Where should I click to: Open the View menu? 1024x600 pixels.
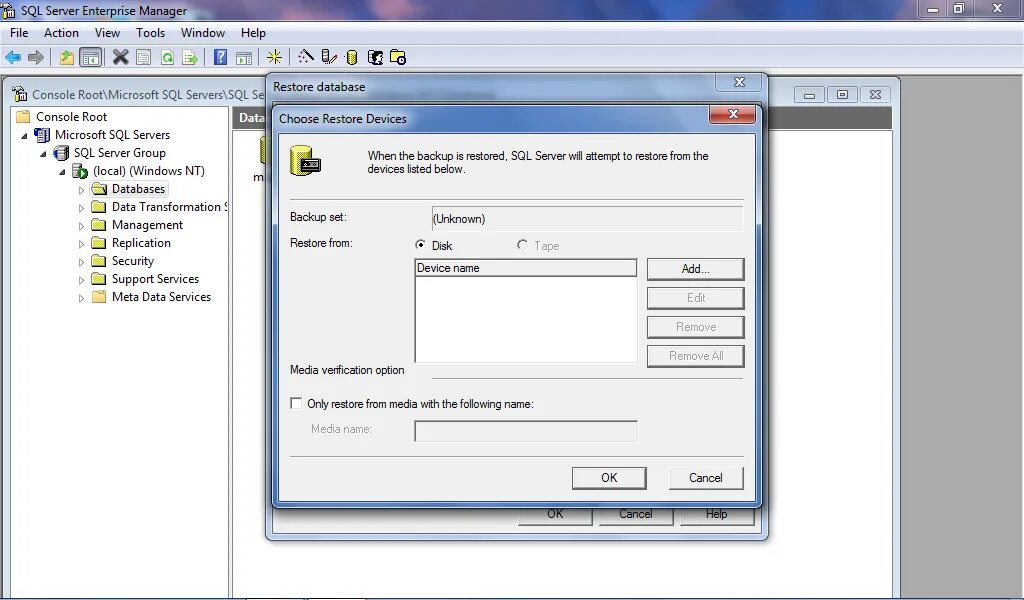tap(107, 33)
